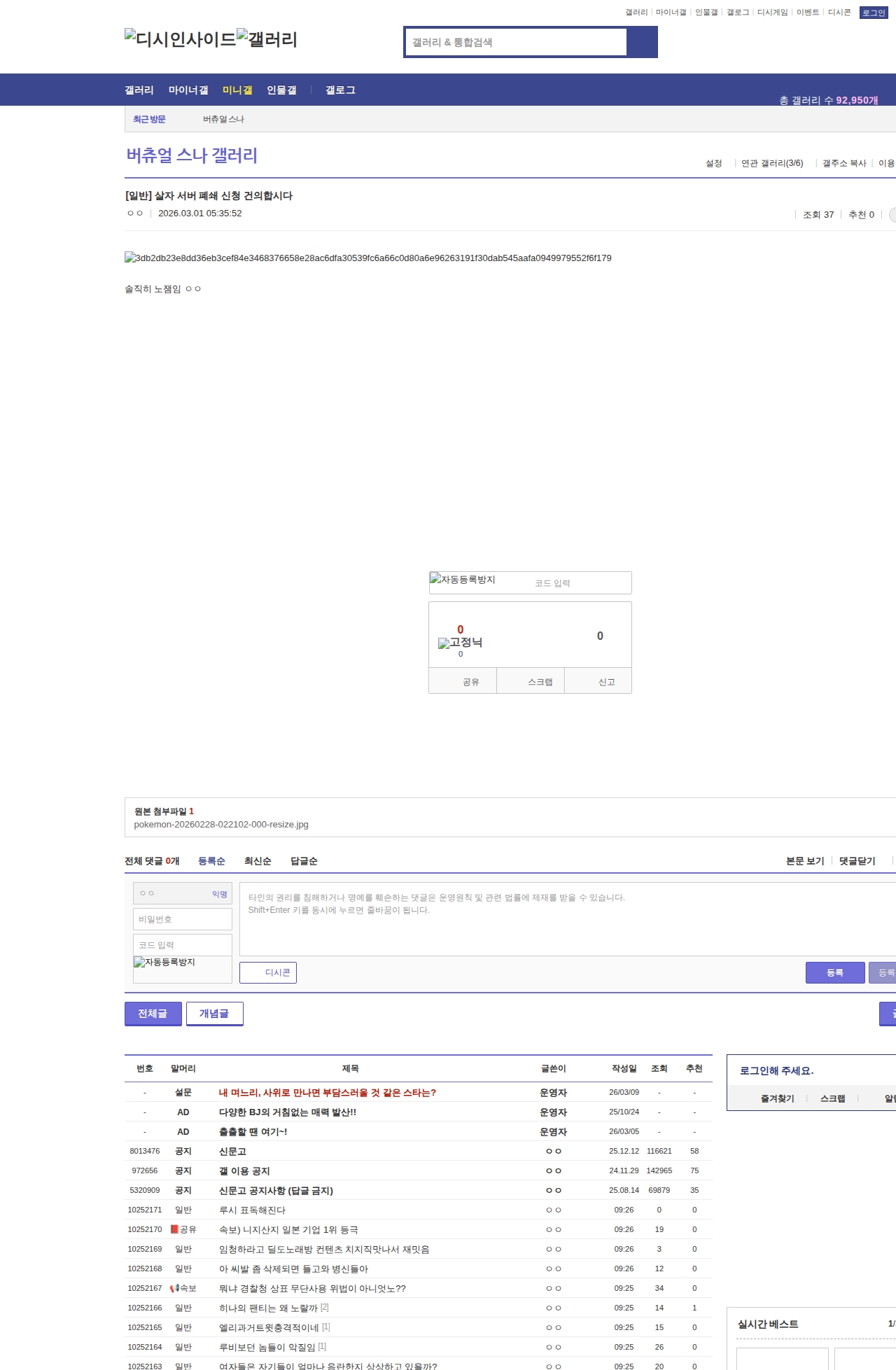
Task: Open 갤러리 in the blue navigation bar
Action: pyautogui.click(x=139, y=90)
